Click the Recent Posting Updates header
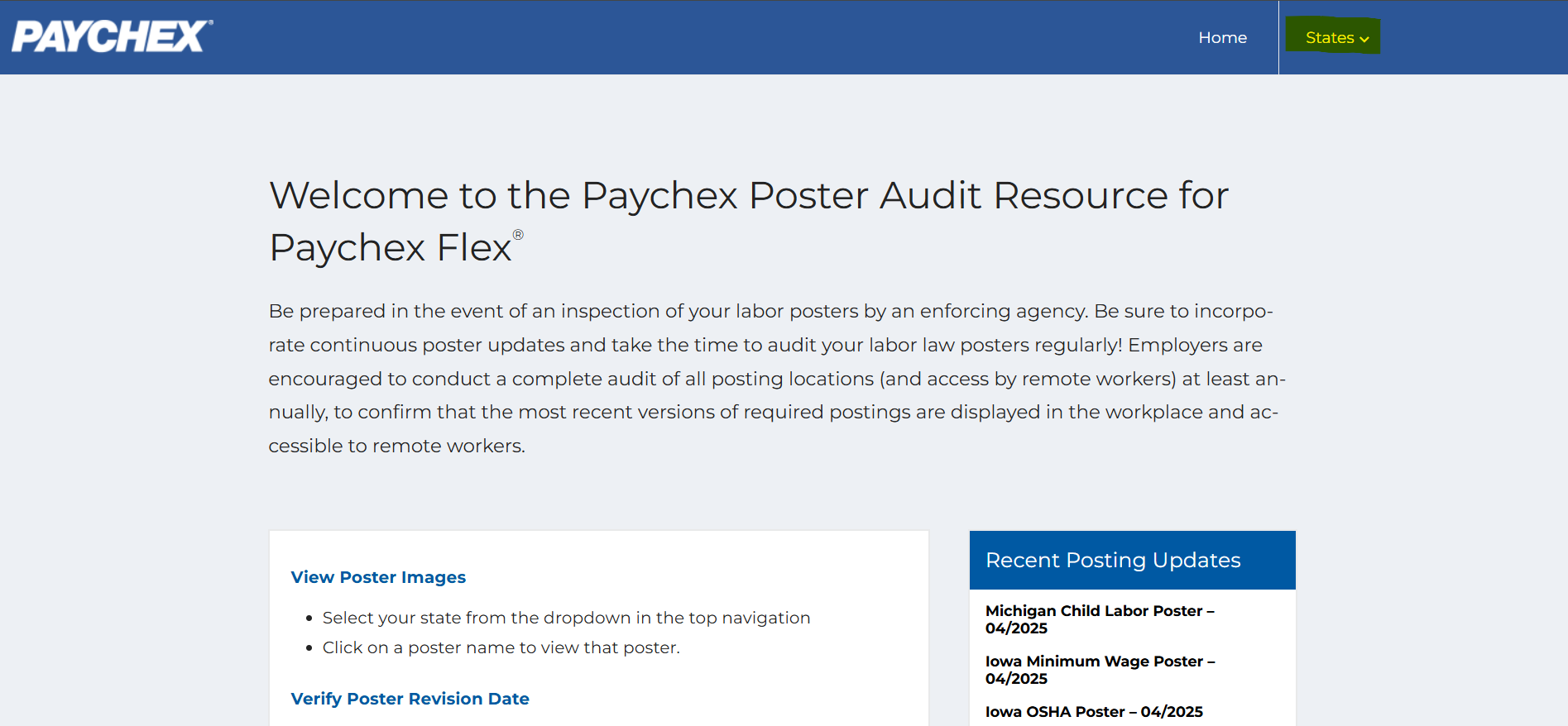 point(1113,560)
